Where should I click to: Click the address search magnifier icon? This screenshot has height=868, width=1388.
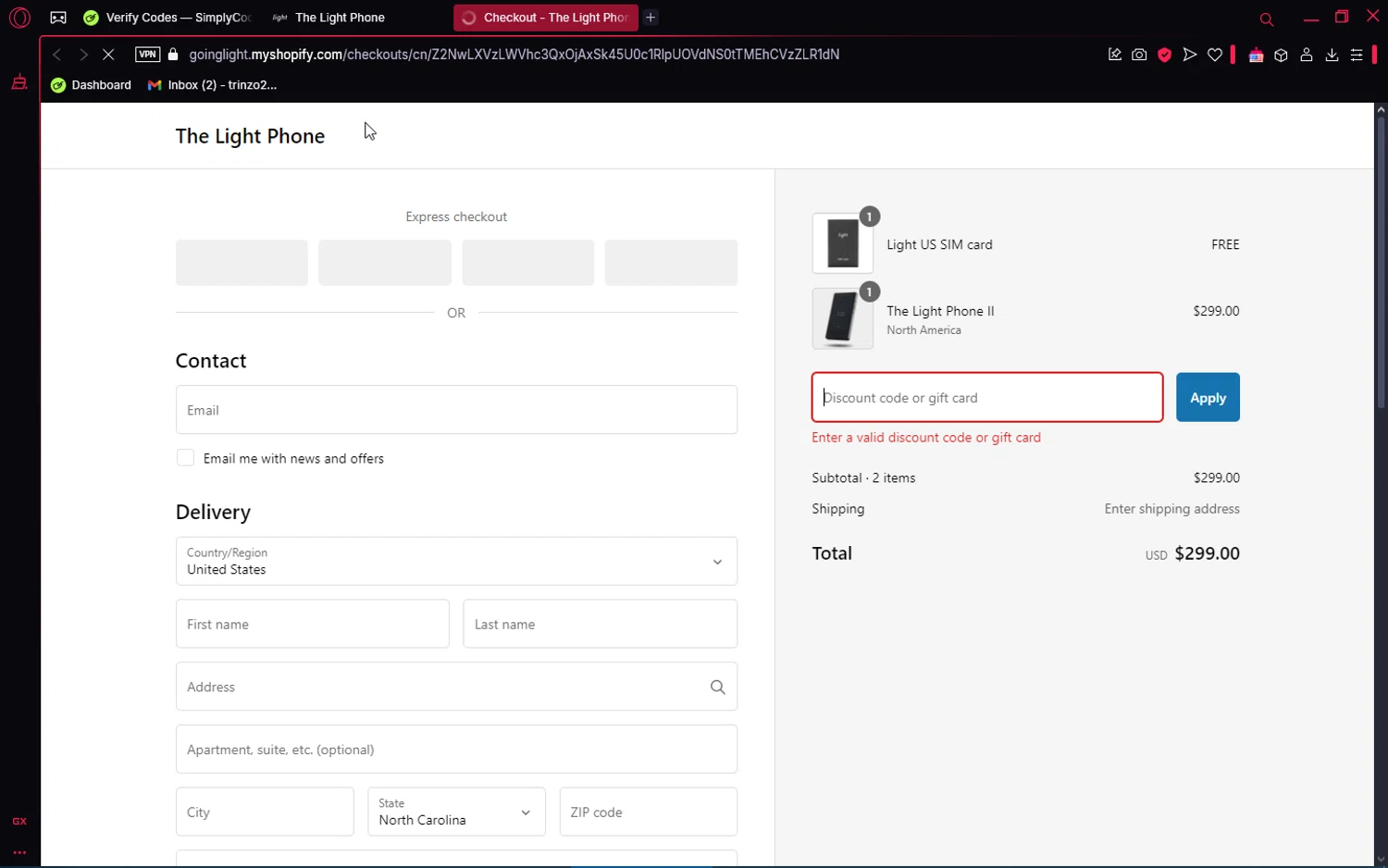coord(717,687)
